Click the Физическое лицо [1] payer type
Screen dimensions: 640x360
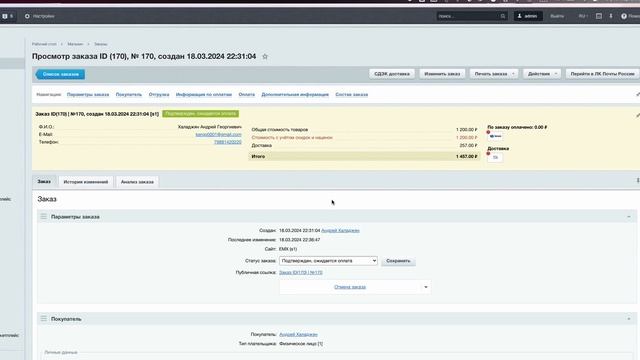[301, 344]
